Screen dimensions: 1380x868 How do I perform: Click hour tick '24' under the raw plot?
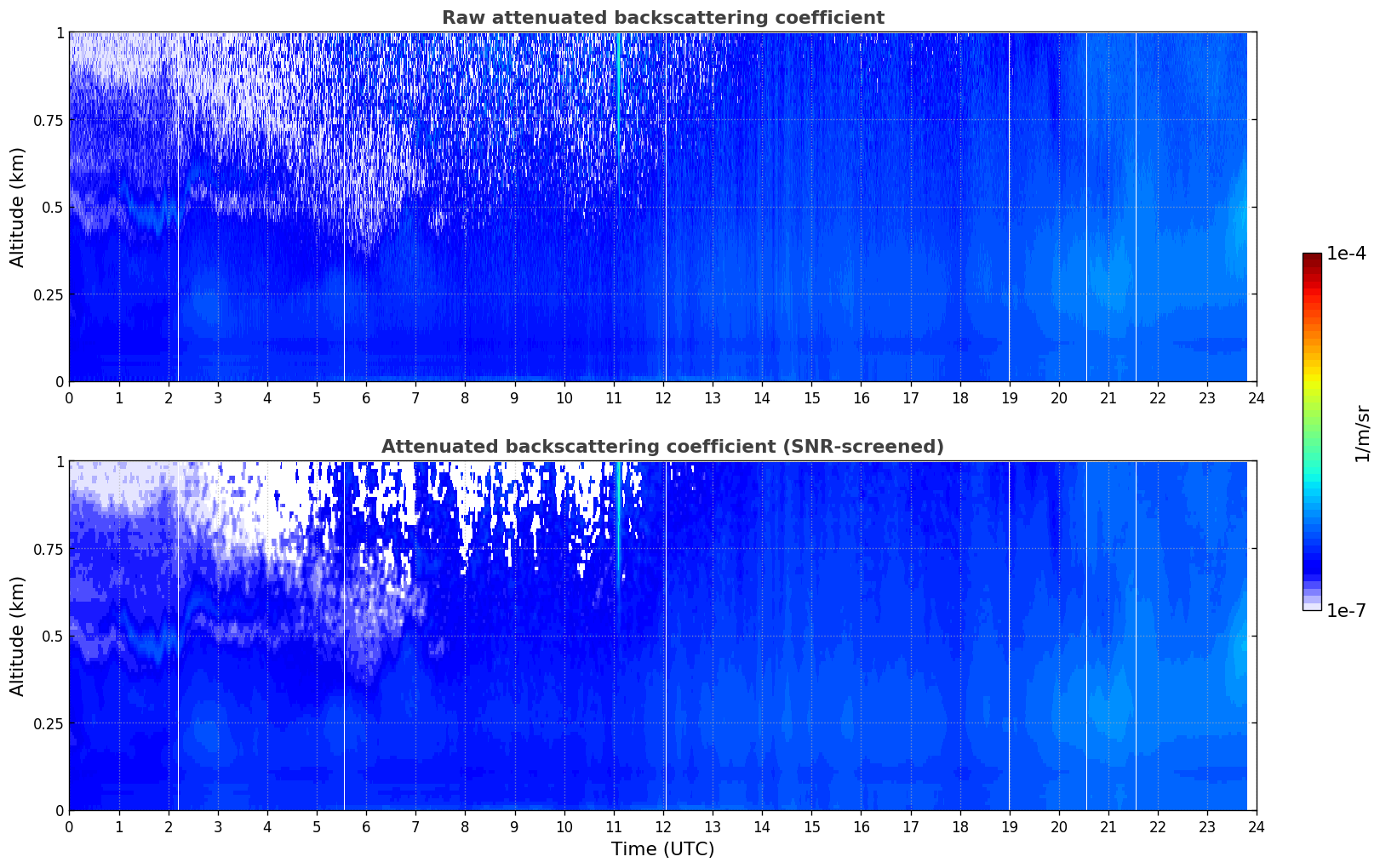pos(1257,397)
